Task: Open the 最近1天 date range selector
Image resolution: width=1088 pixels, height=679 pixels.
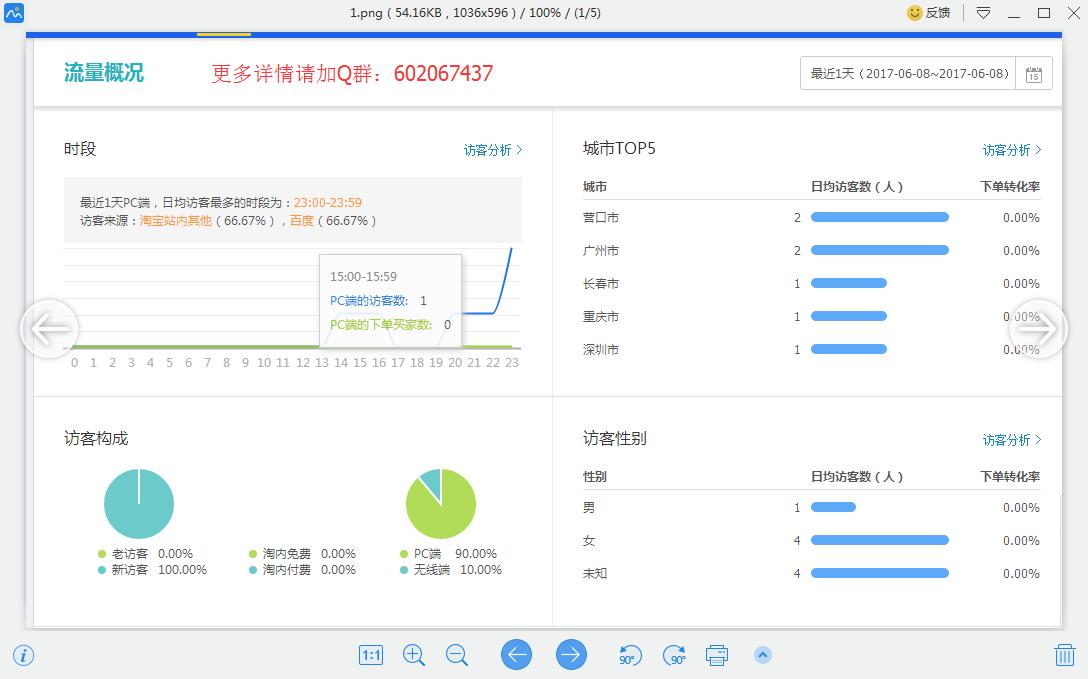Action: 905,73
